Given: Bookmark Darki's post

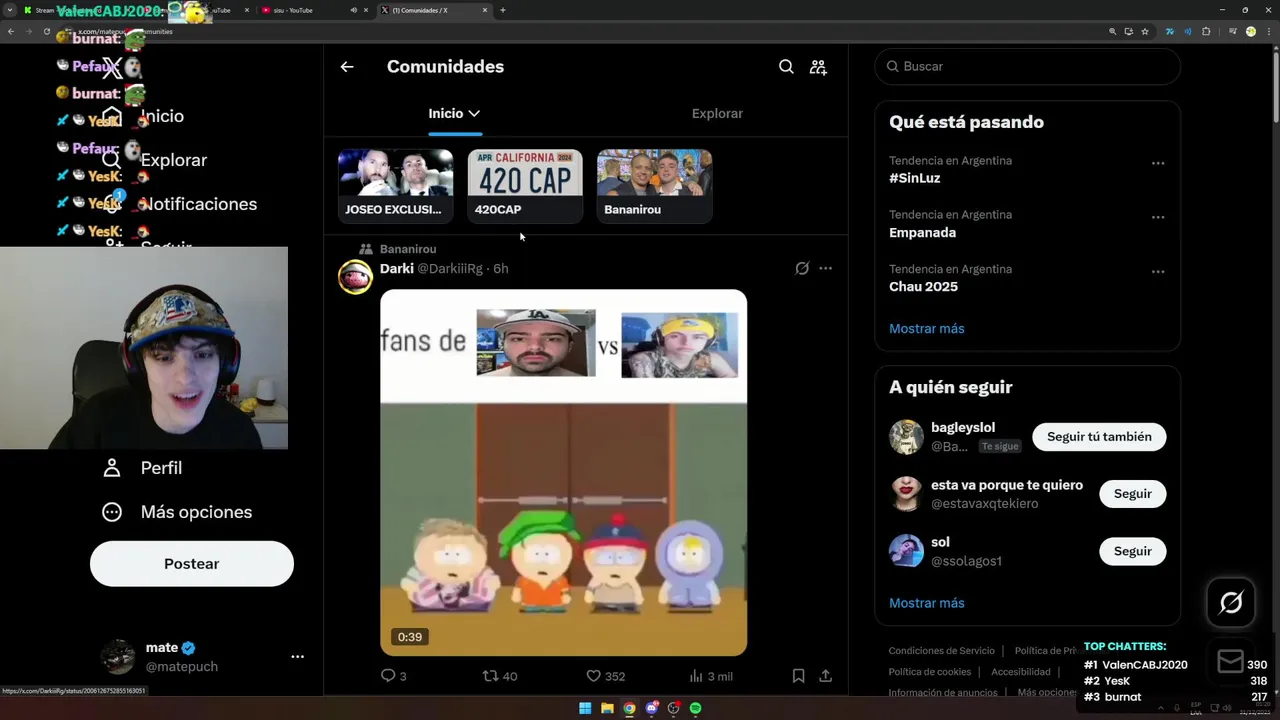Looking at the screenshot, I should tap(798, 676).
